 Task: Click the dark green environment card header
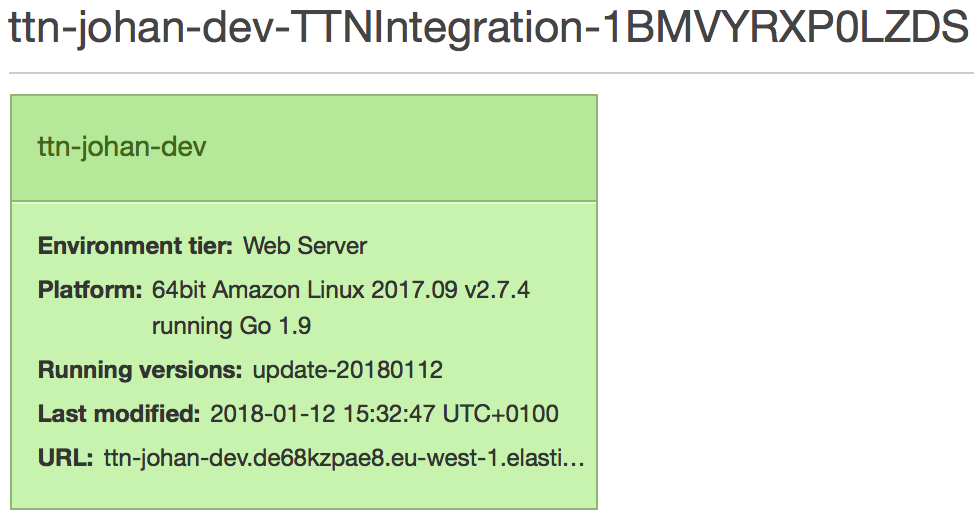tap(304, 148)
